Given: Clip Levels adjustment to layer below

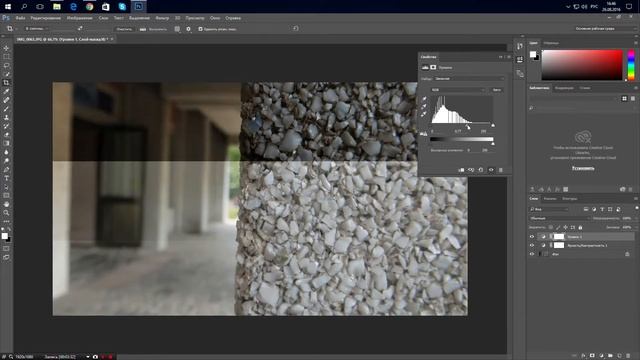Looking at the screenshot, I should coord(461,170).
